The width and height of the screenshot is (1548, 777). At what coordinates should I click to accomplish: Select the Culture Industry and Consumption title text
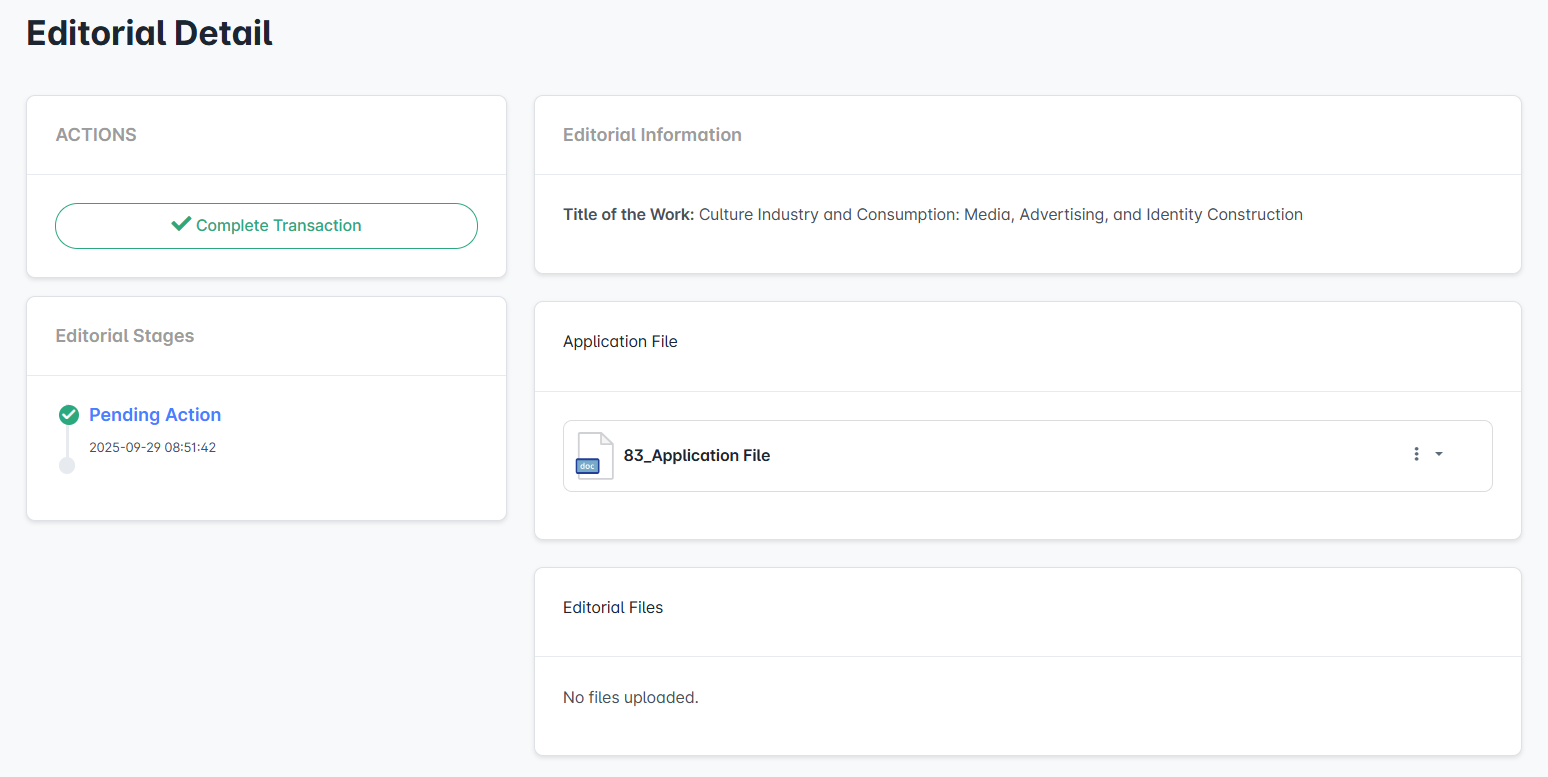(x=1000, y=215)
